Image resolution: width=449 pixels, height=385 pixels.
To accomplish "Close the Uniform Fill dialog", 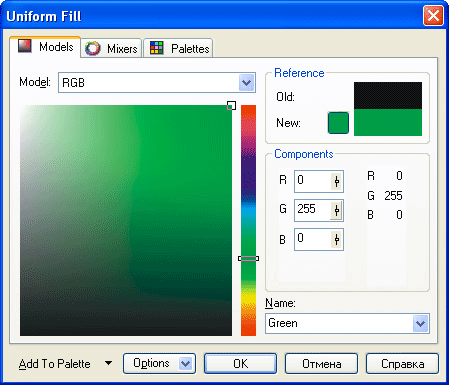I will 433,16.
